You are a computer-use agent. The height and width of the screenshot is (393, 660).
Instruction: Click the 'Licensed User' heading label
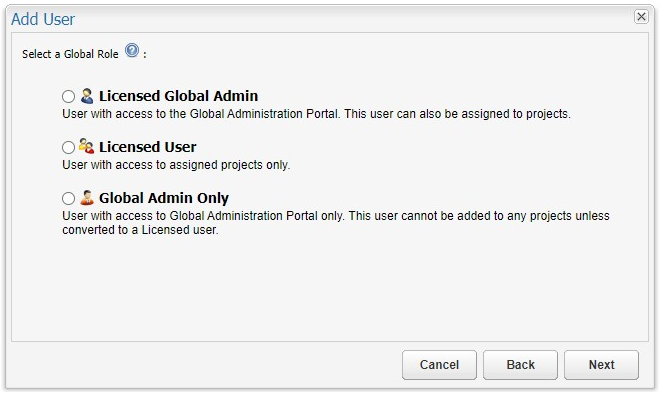(x=147, y=147)
